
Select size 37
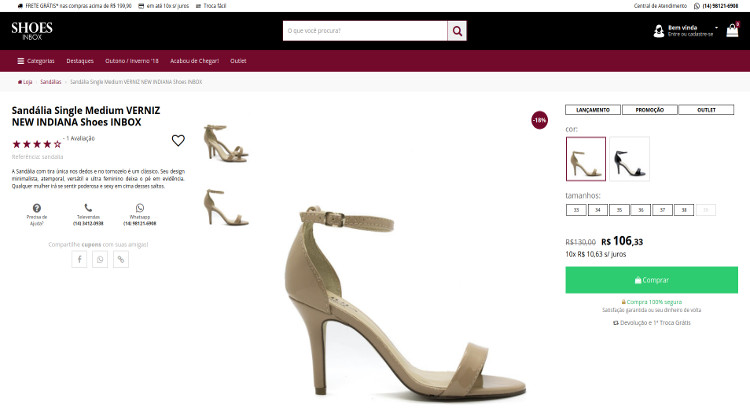[x=662, y=210]
